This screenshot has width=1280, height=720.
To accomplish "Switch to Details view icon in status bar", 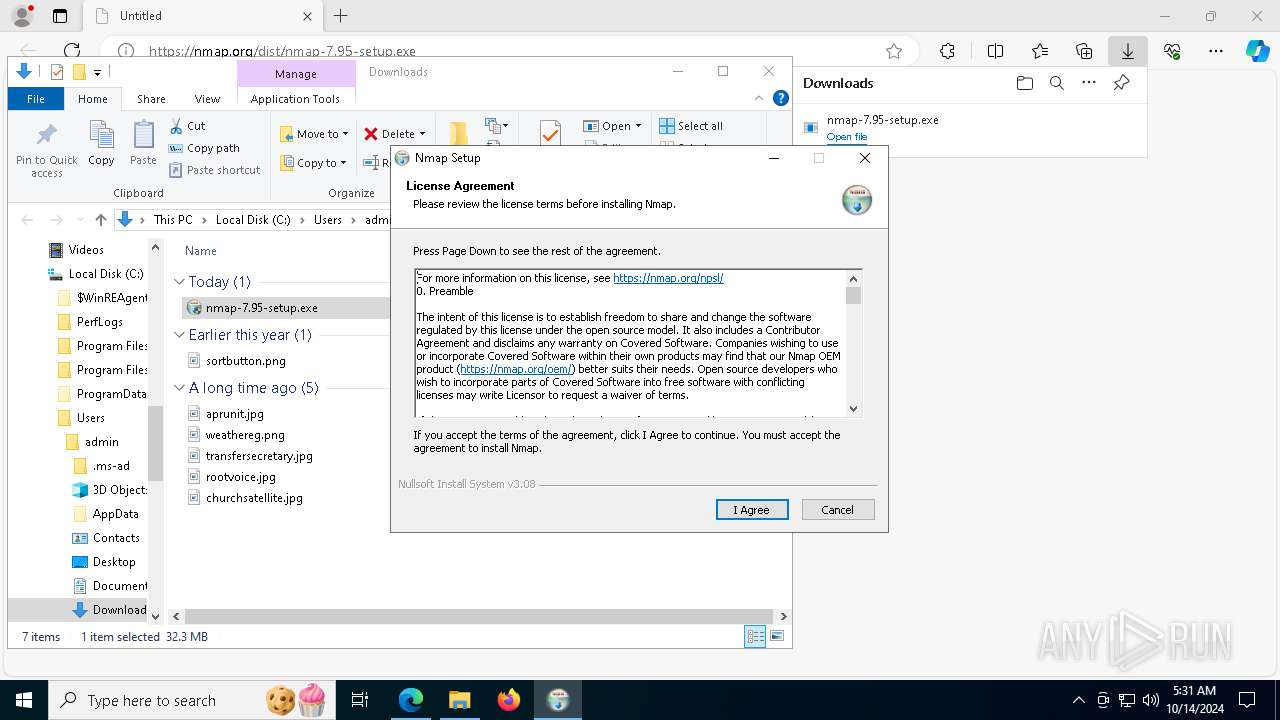I will click(755, 637).
